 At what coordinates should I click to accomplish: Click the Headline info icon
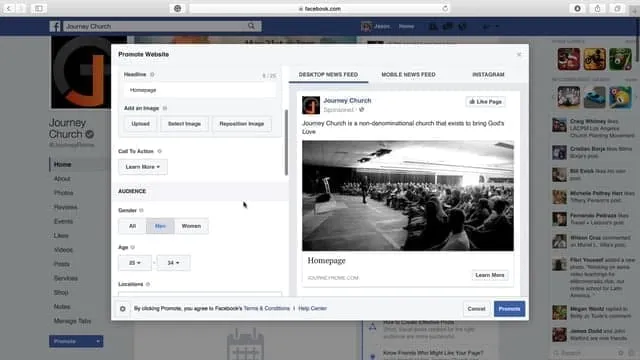pyautogui.click(x=152, y=74)
